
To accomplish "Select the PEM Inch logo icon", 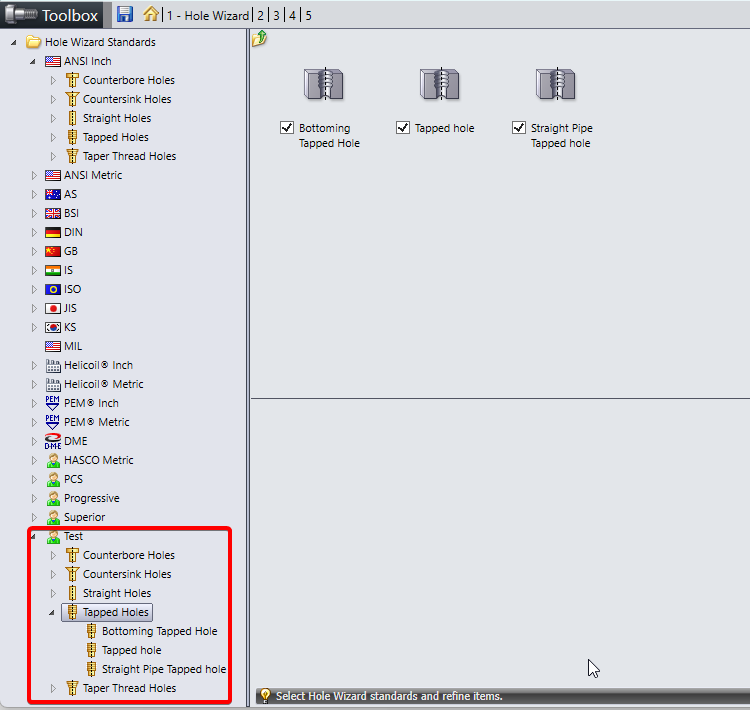I will [52, 403].
